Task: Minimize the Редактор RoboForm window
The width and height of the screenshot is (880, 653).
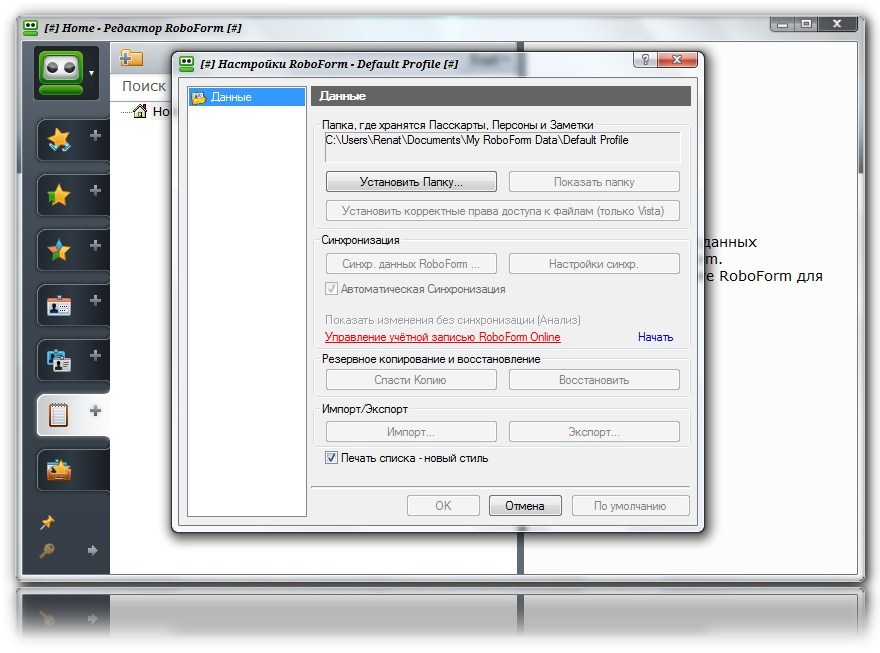Action: click(x=783, y=24)
